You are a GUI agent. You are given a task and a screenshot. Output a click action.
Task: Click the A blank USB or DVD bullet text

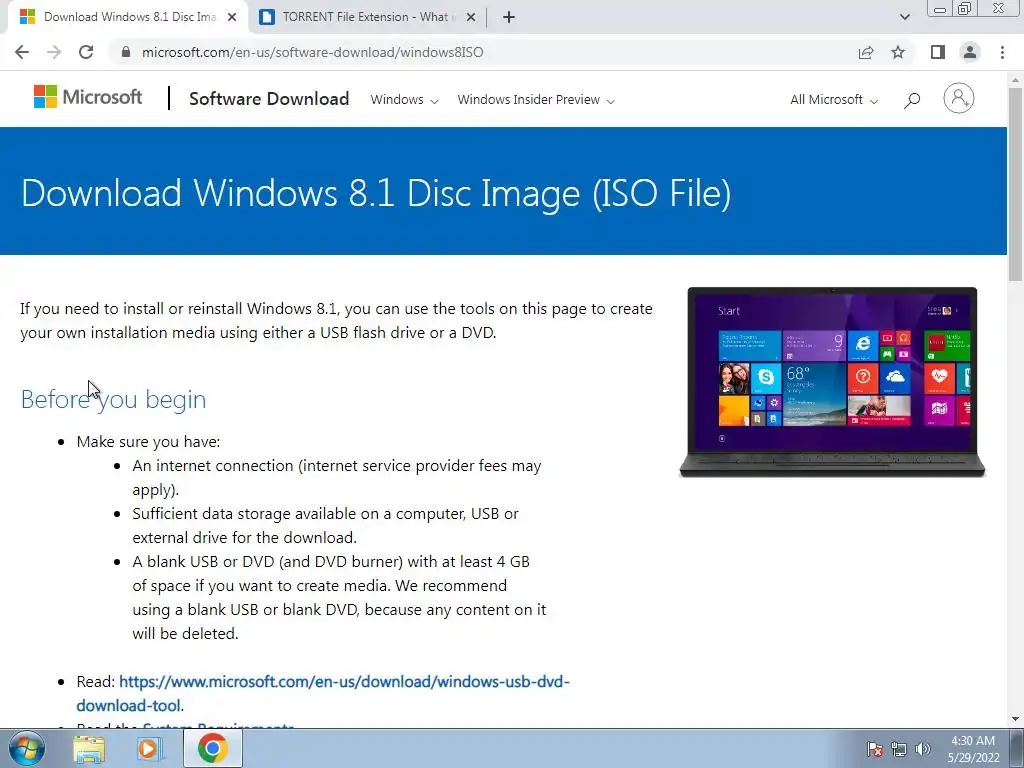point(339,597)
